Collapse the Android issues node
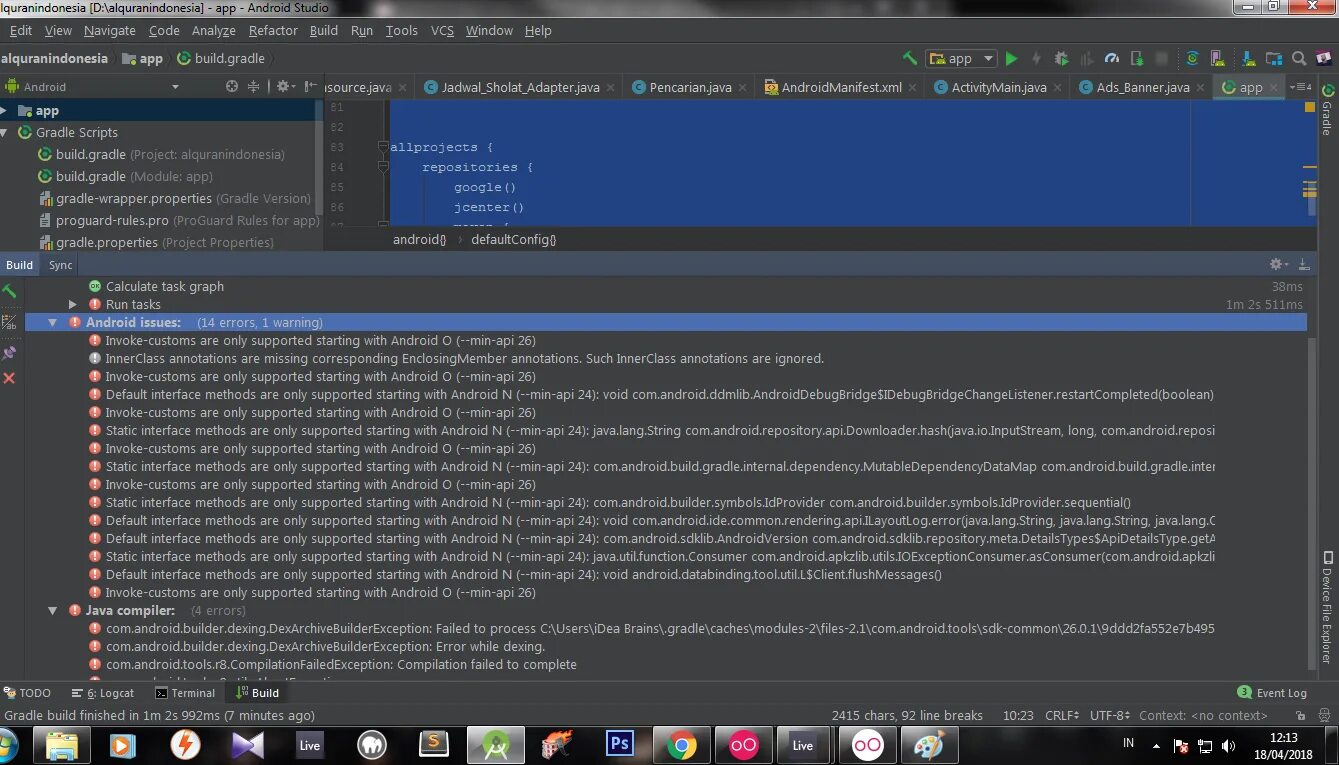 (53, 322)
